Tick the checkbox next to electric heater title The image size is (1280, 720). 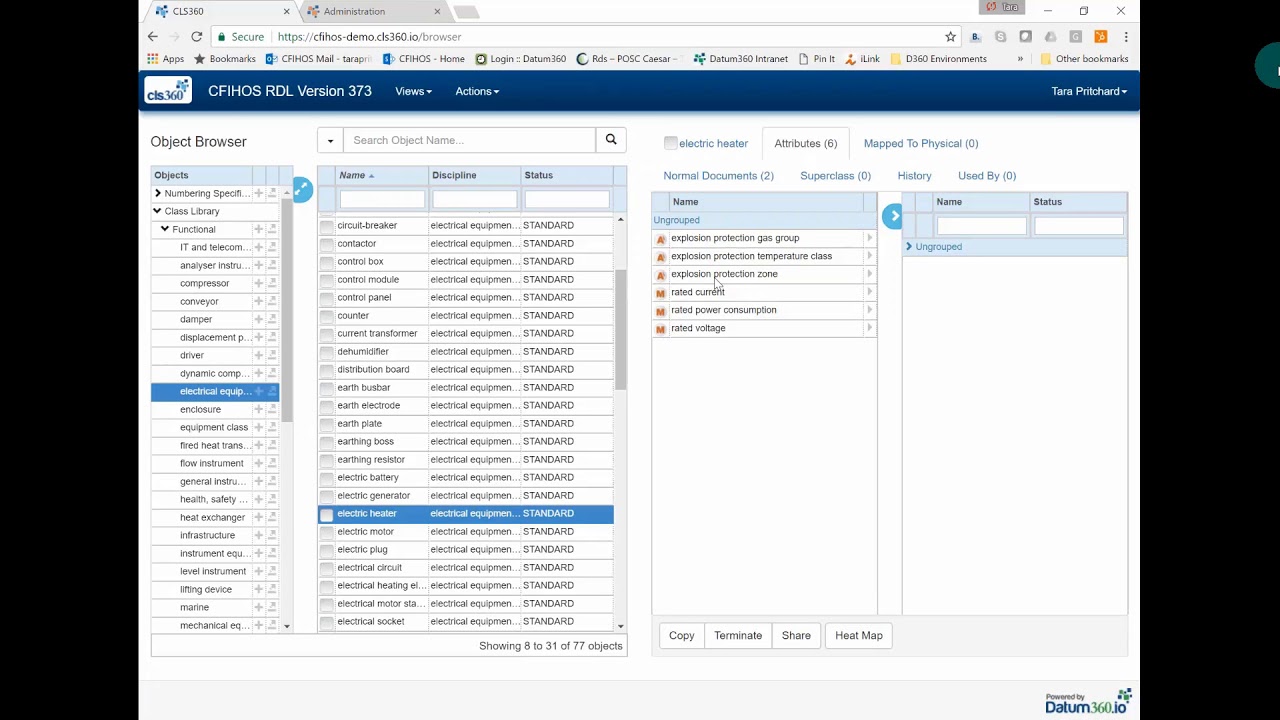click(671, 143)
